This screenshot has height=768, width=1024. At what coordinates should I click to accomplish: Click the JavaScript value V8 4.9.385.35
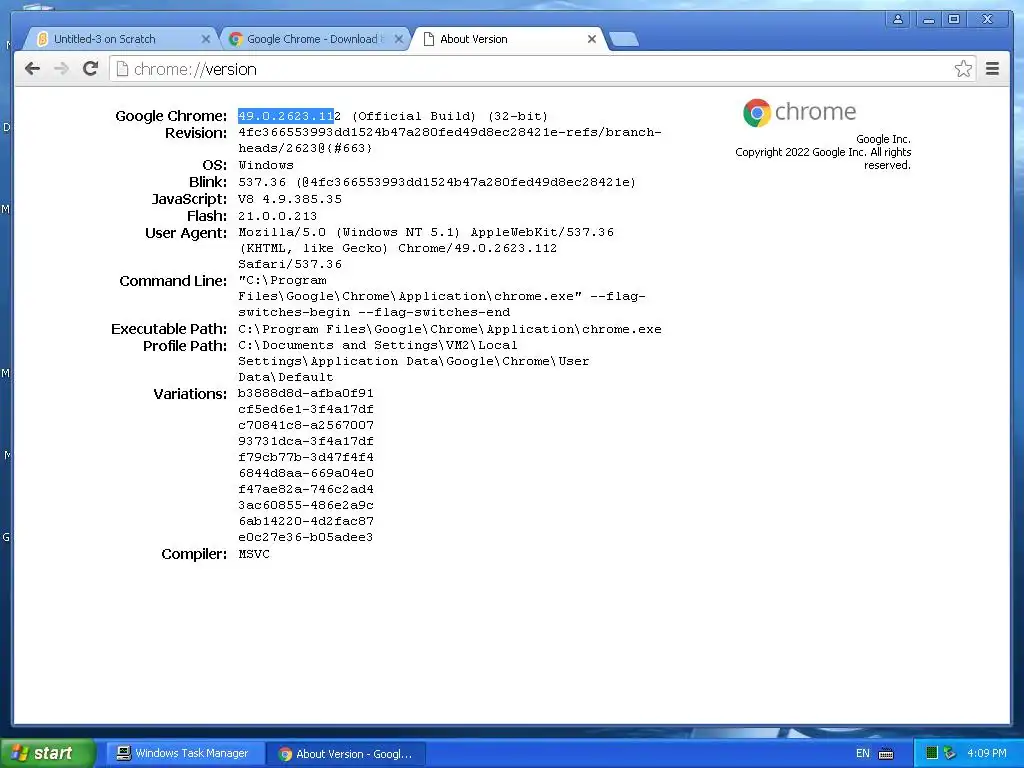290,199
